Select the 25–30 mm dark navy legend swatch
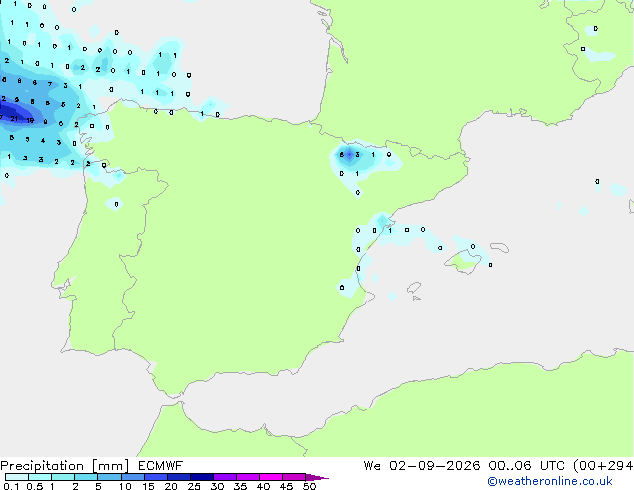 202,477
